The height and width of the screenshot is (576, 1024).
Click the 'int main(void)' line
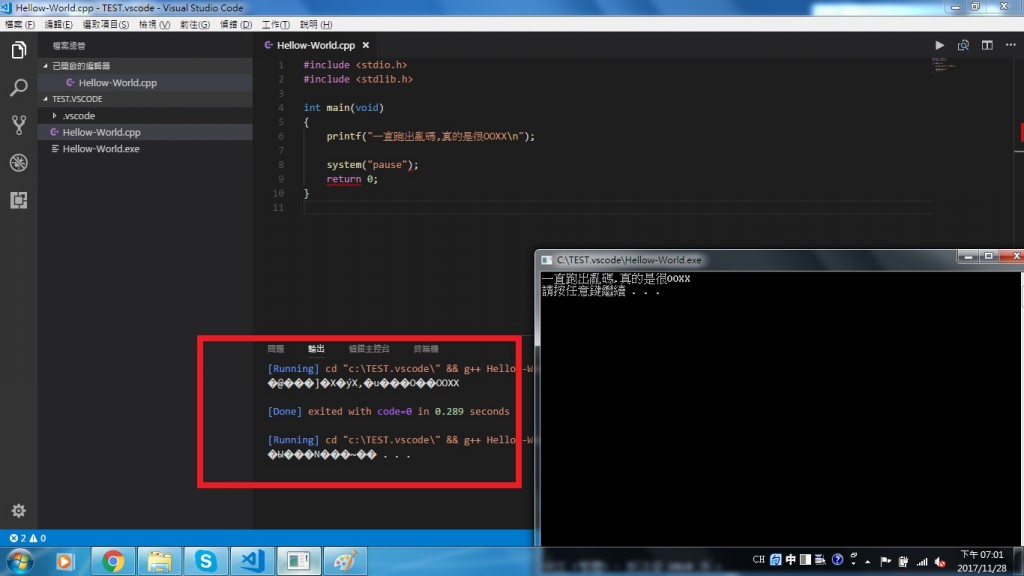[344, 108]
